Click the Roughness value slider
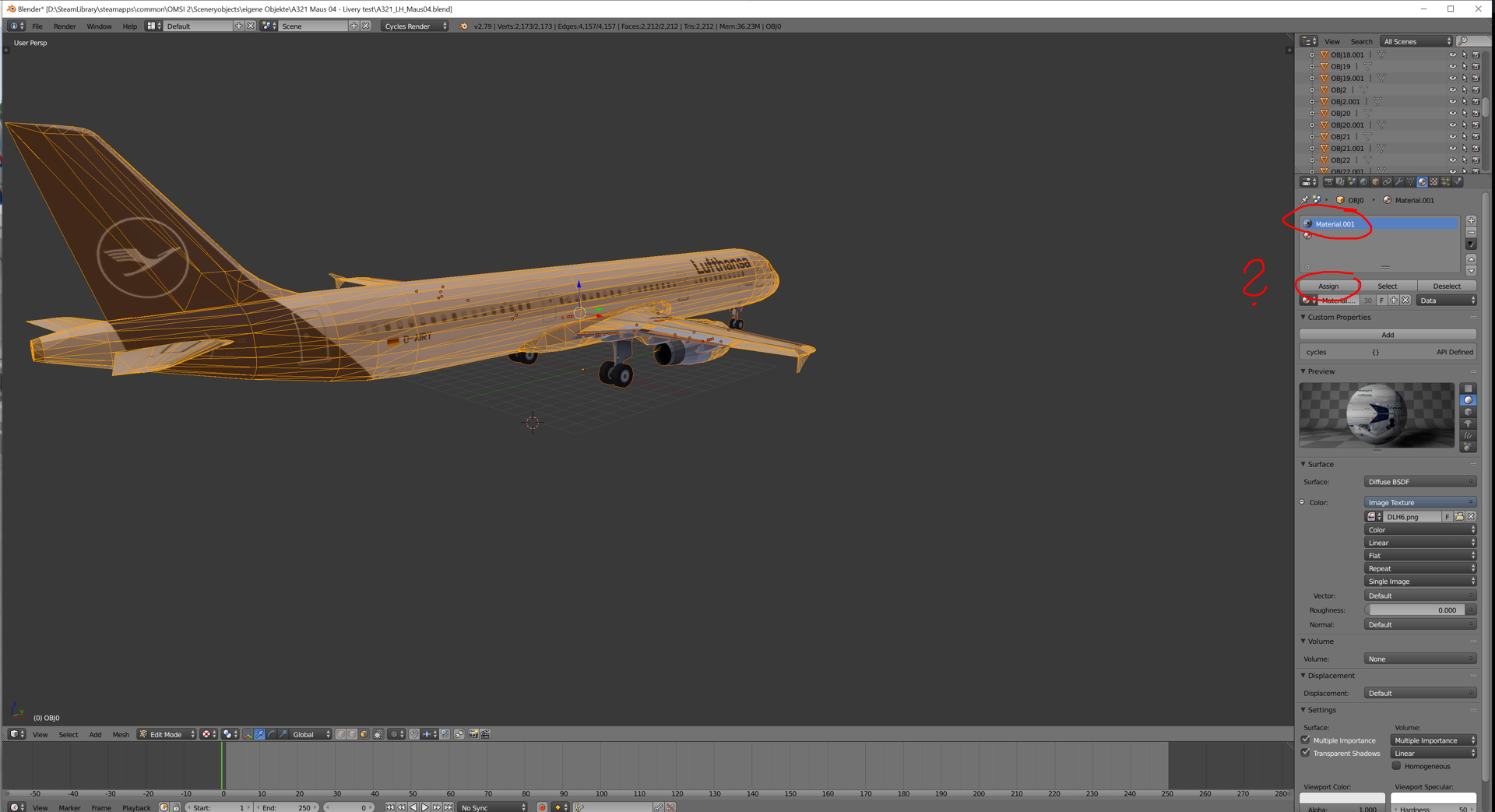The height and width of the screenshot is (812, 1495). [x=1419, y=610]
